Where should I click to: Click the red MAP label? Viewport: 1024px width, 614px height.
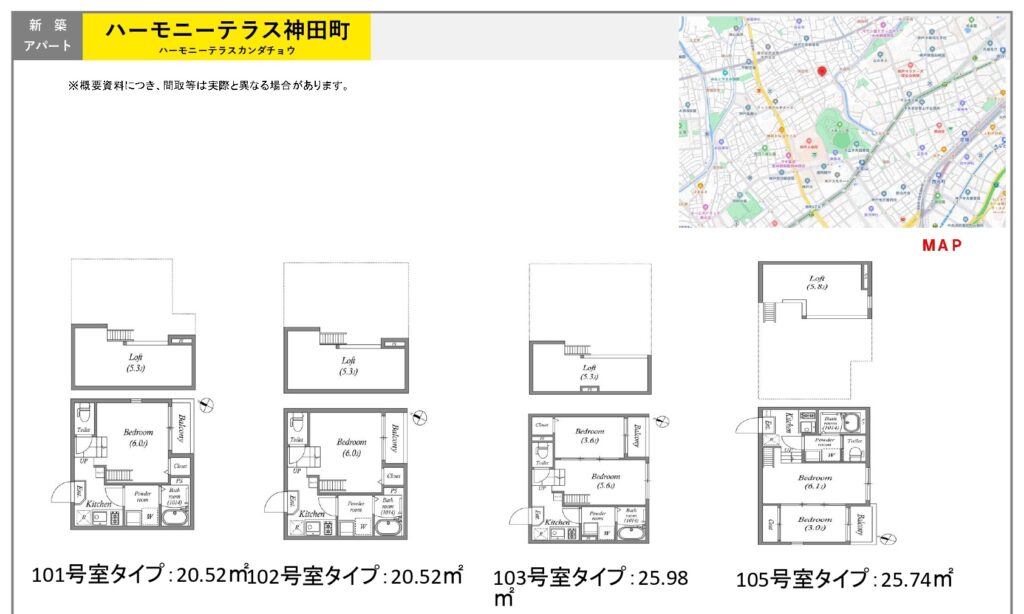941,245
